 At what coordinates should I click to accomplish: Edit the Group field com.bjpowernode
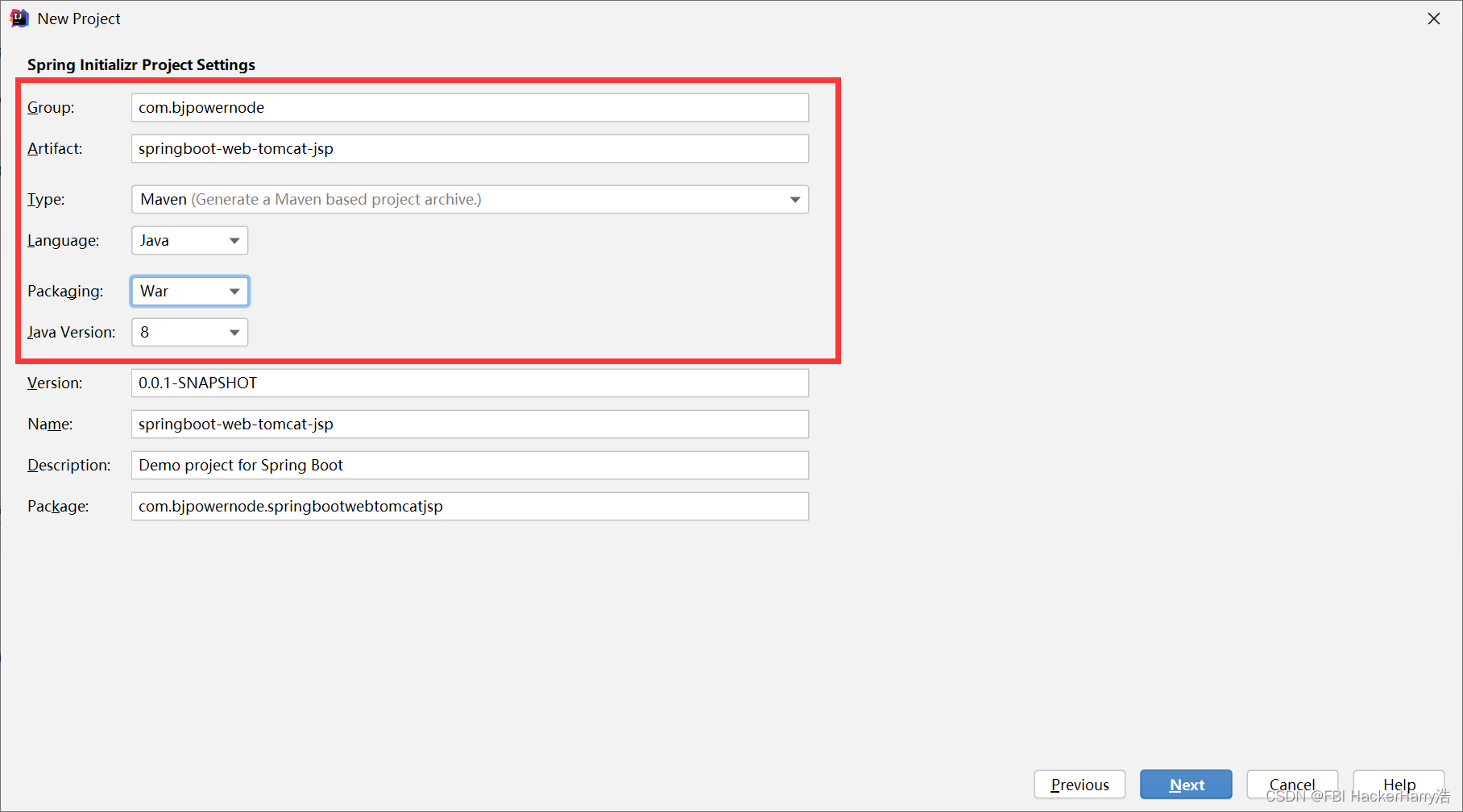(470, 107)
